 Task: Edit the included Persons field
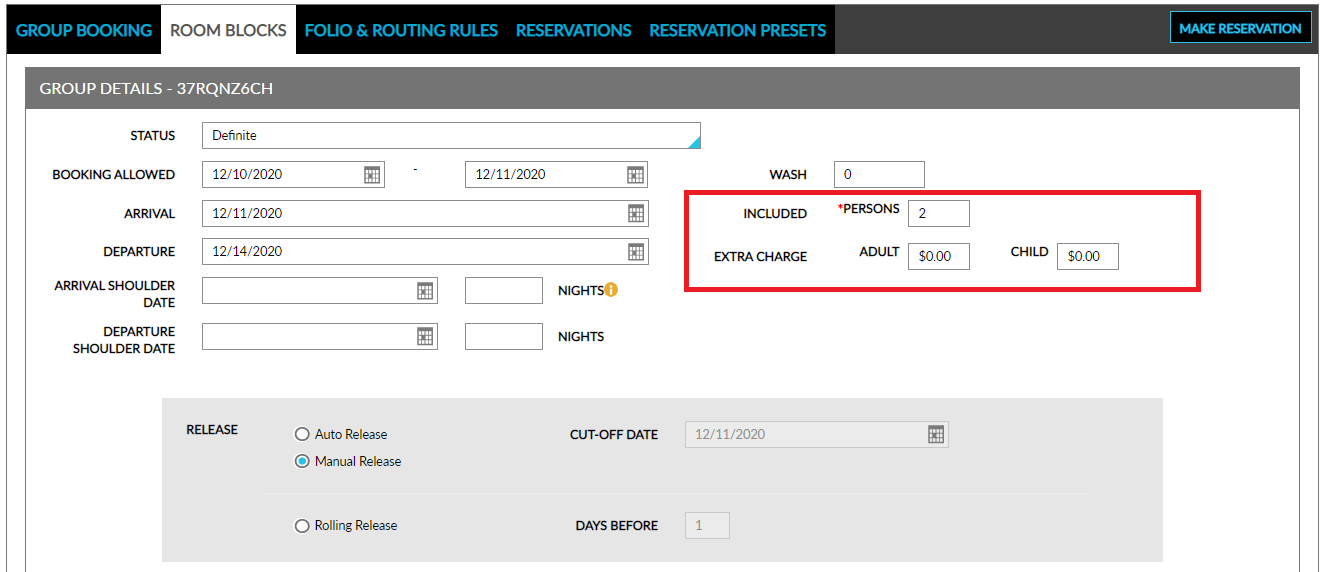tap(938, 213)
